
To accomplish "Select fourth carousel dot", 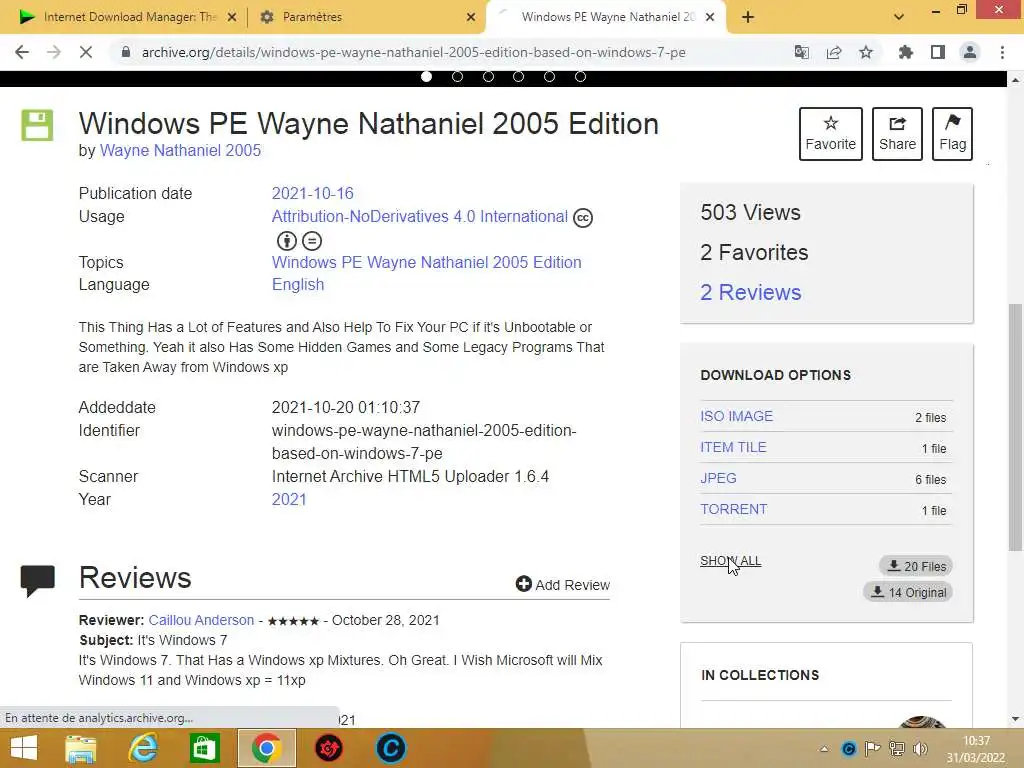I will pyautogui.click(x=519, y=76).
